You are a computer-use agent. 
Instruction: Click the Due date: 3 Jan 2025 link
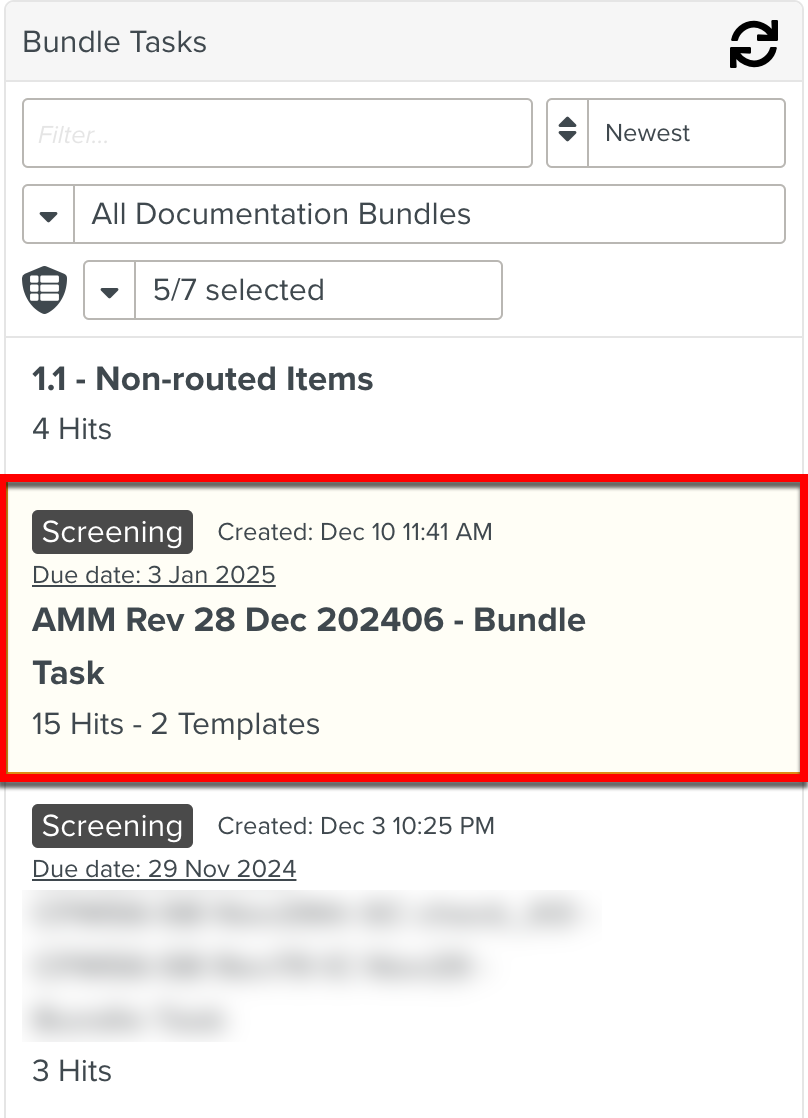[154, 575]
